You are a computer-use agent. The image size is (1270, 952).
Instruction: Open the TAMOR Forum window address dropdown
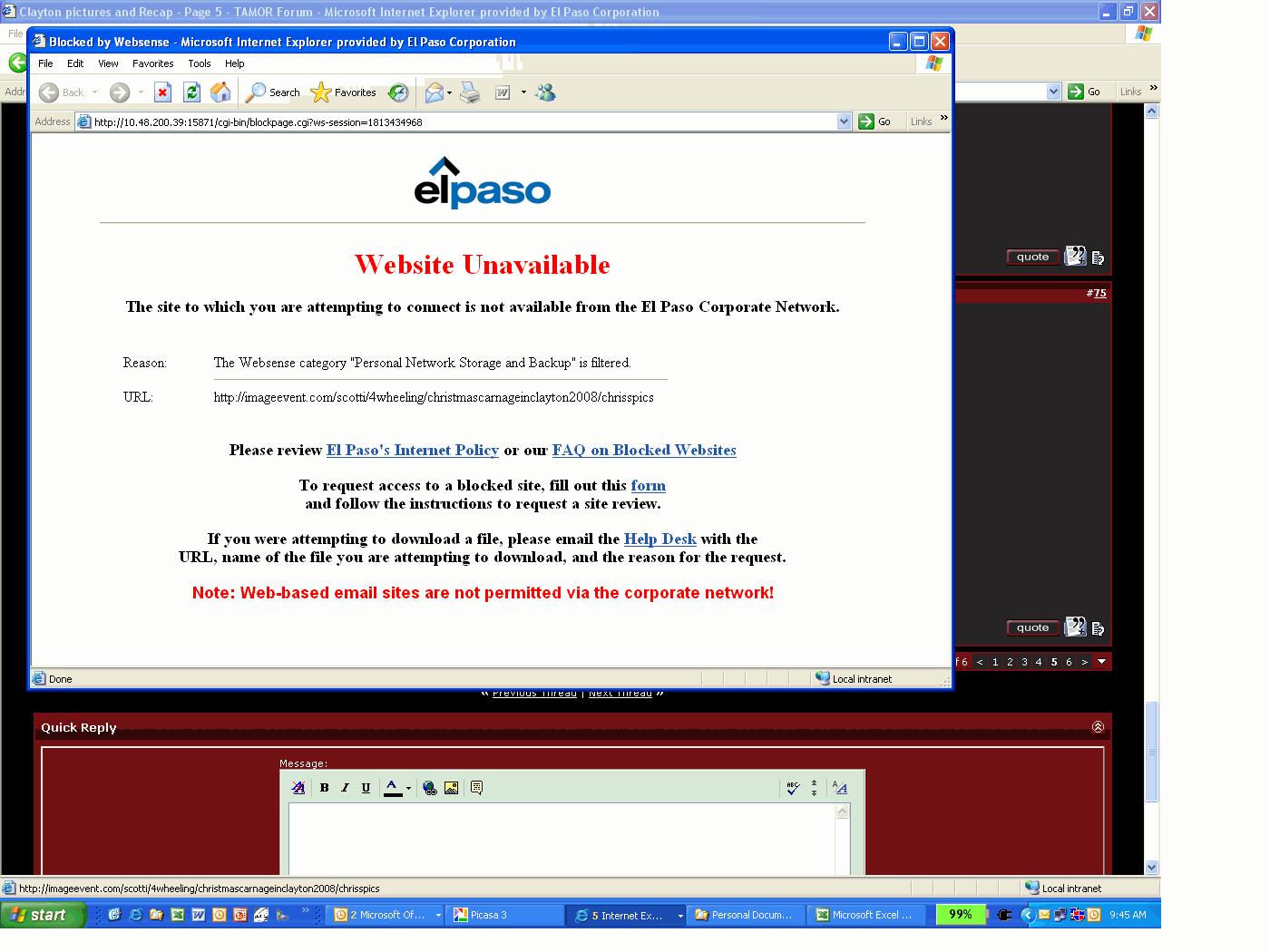1053,92
